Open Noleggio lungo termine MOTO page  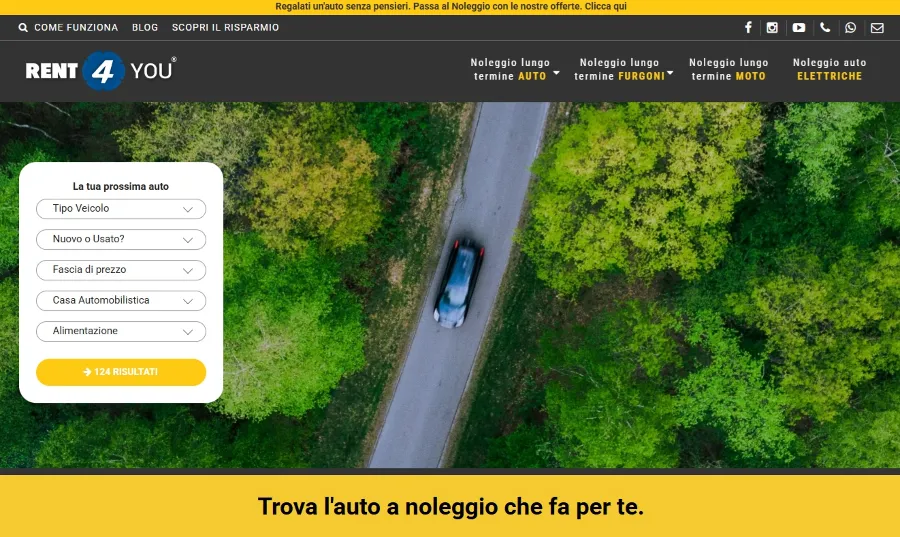click(x=728, y=69)
